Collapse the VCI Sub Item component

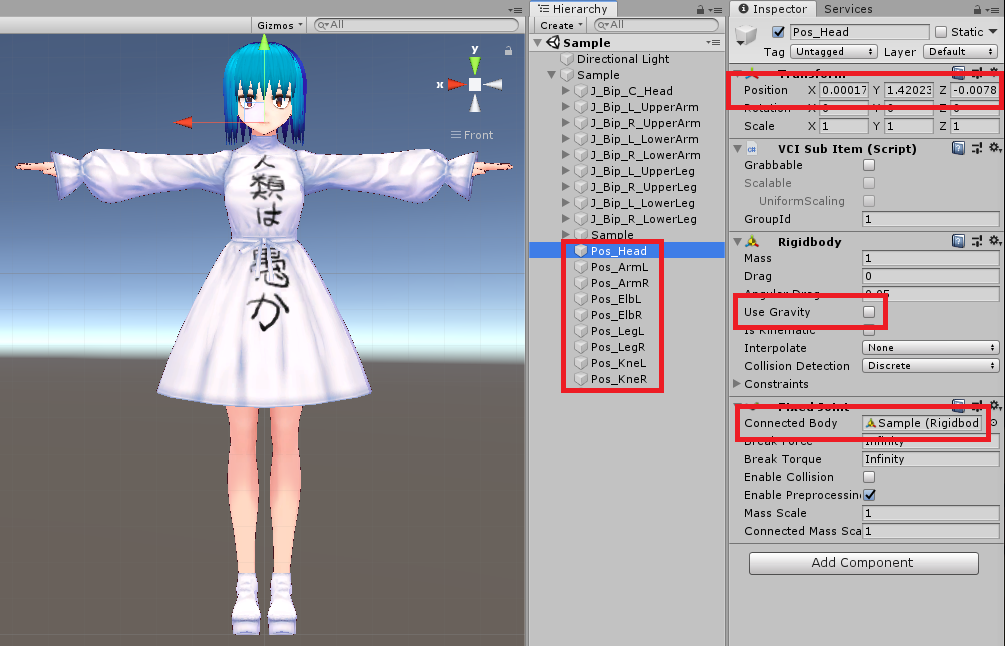click(x=737, y=149)
